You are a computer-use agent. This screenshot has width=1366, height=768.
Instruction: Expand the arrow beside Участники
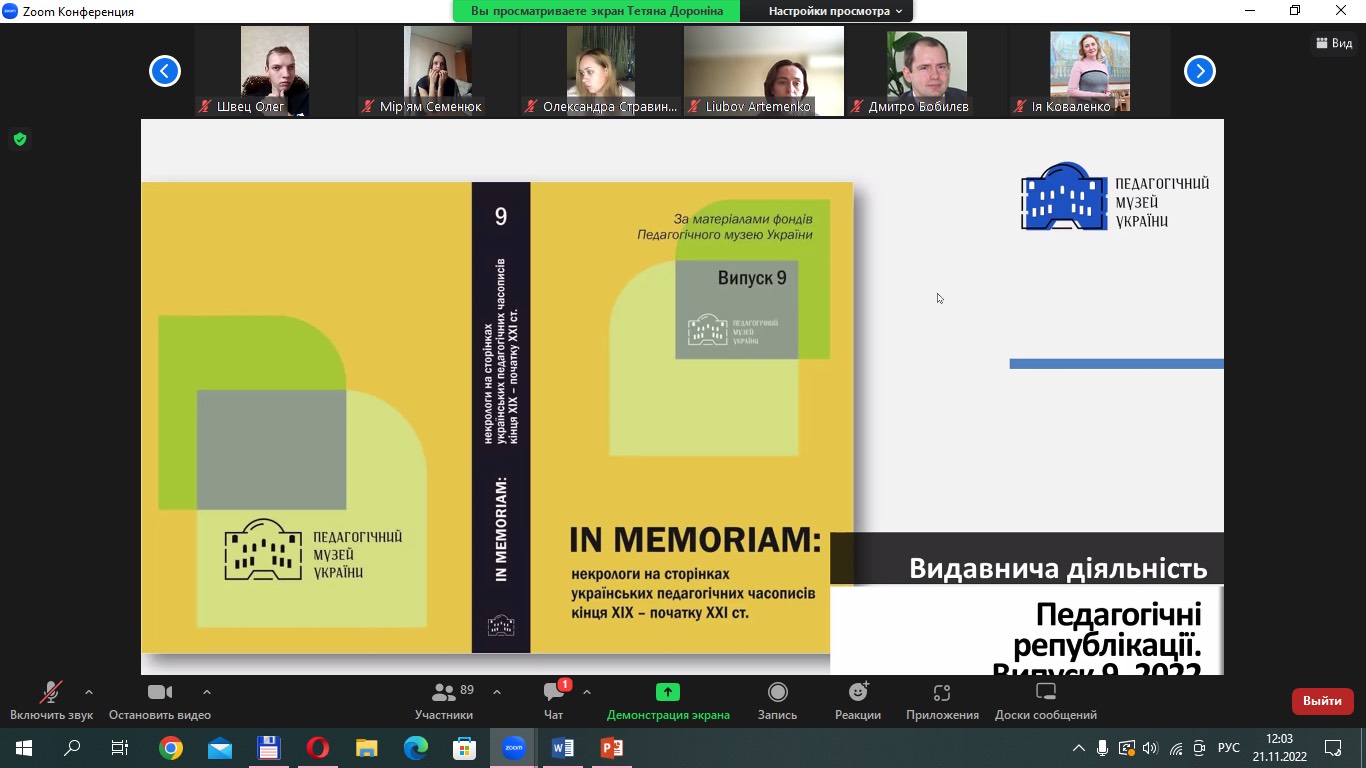(x=497, y=692)
